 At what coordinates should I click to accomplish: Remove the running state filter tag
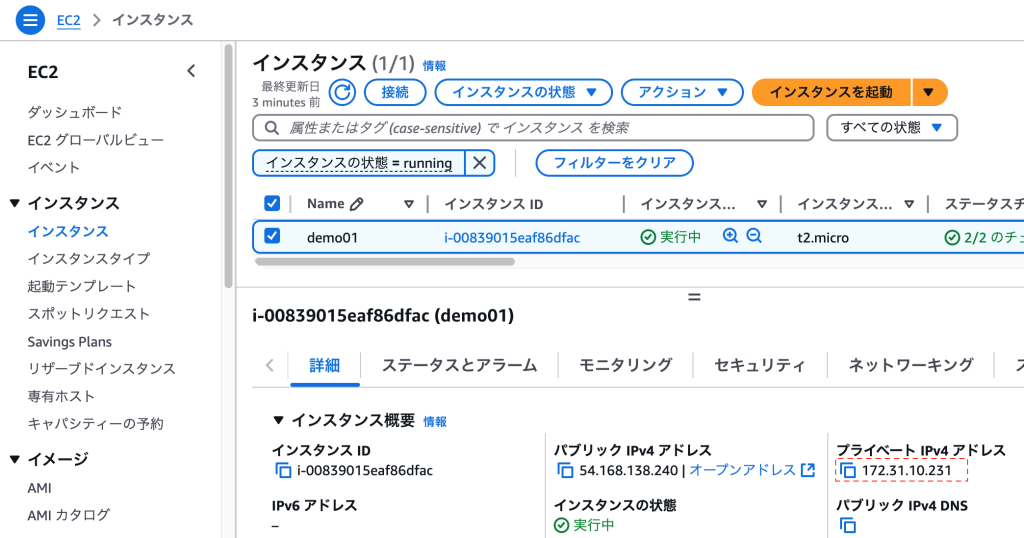[x=479, y=163]
